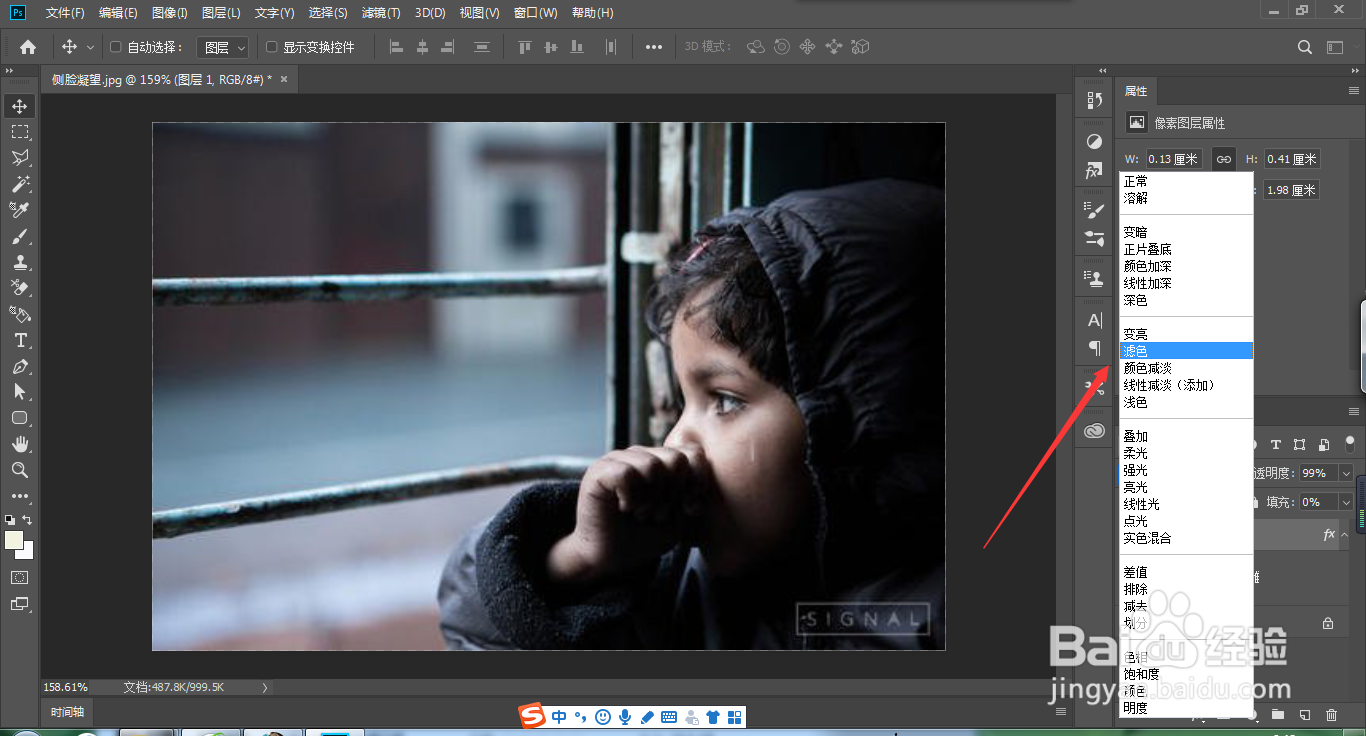Click the Home button in options bar

28,47
